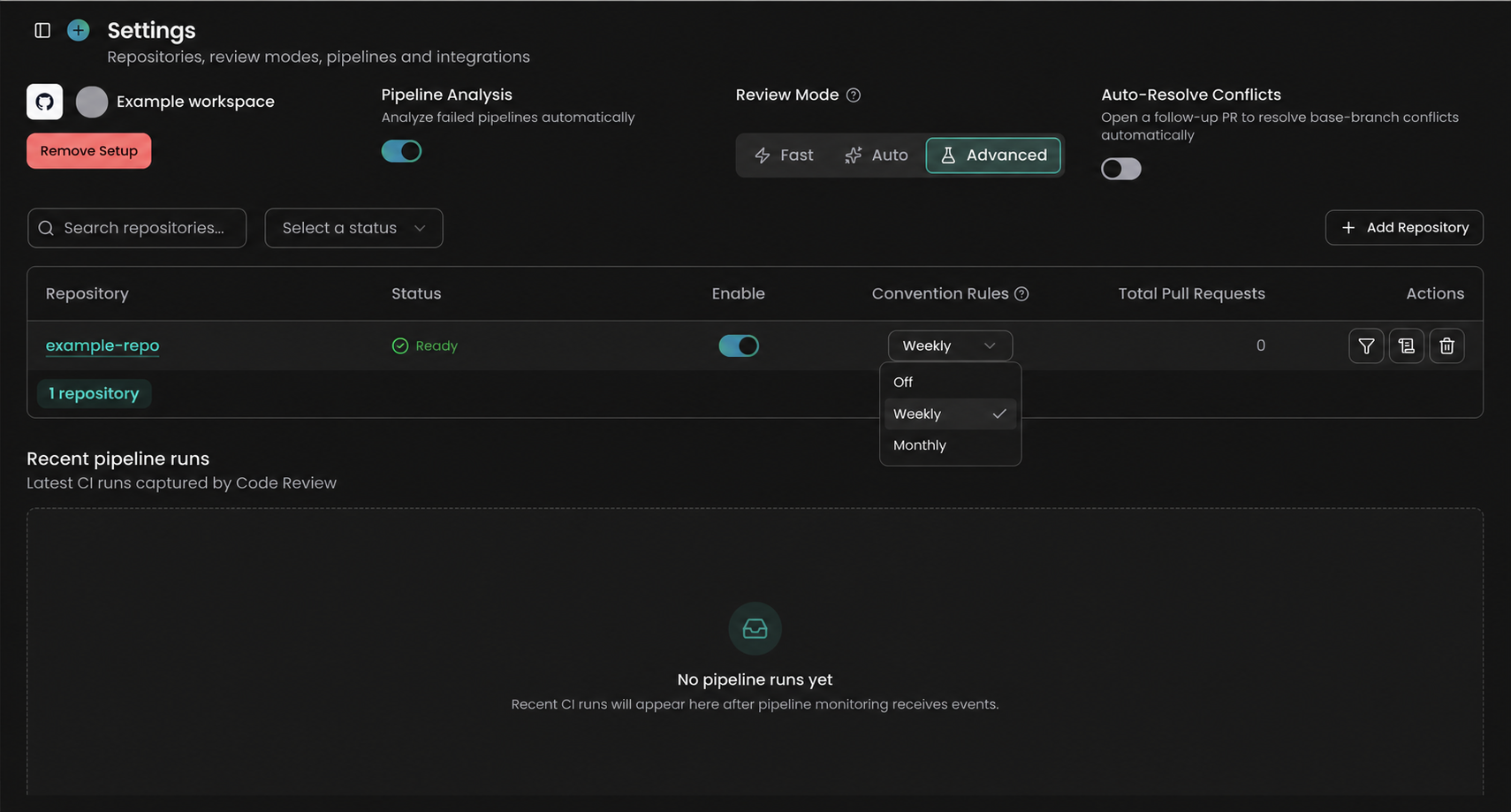Choose Monthly in convention rules menu
1511x812 pixels.
950,445
